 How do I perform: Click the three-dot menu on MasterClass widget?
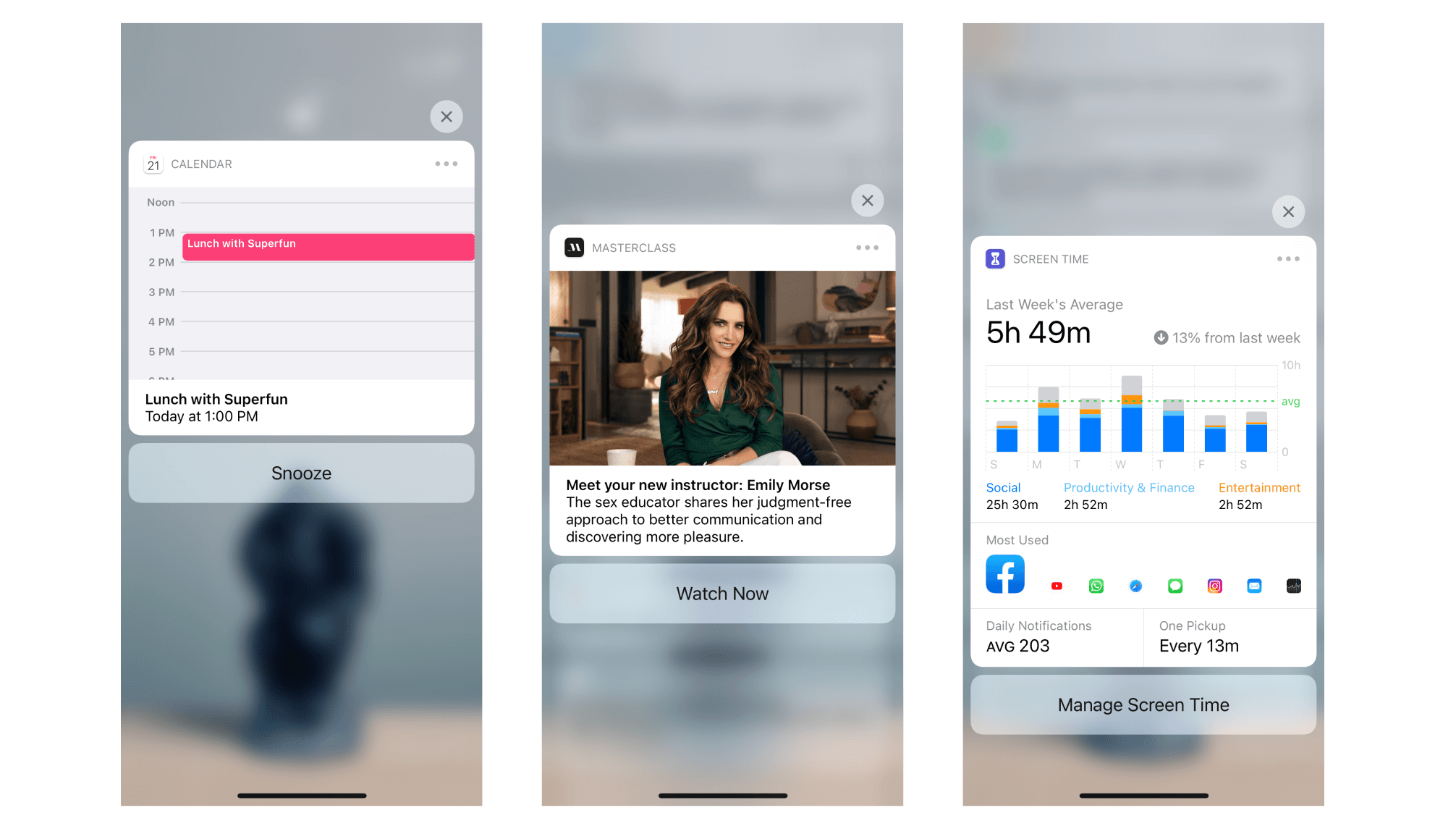(867, 248)
